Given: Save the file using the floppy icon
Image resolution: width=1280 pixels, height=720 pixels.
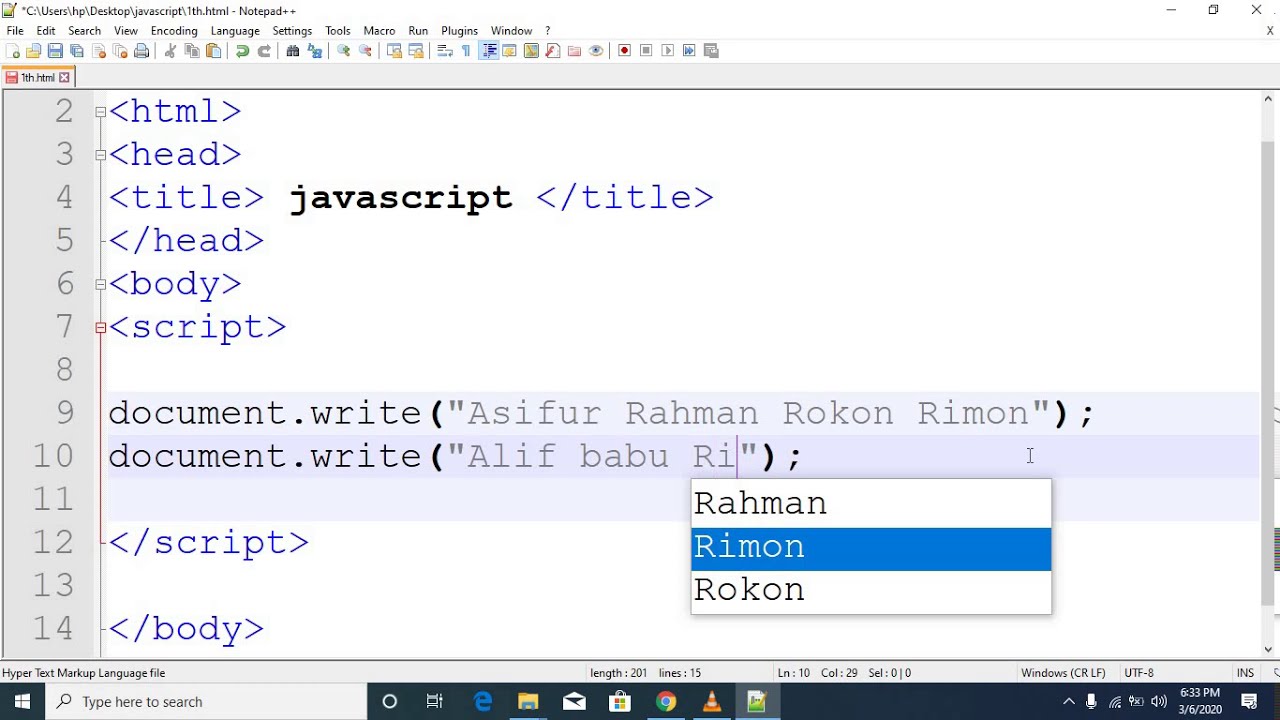Looking at the screenshot, I should (55, 50).
